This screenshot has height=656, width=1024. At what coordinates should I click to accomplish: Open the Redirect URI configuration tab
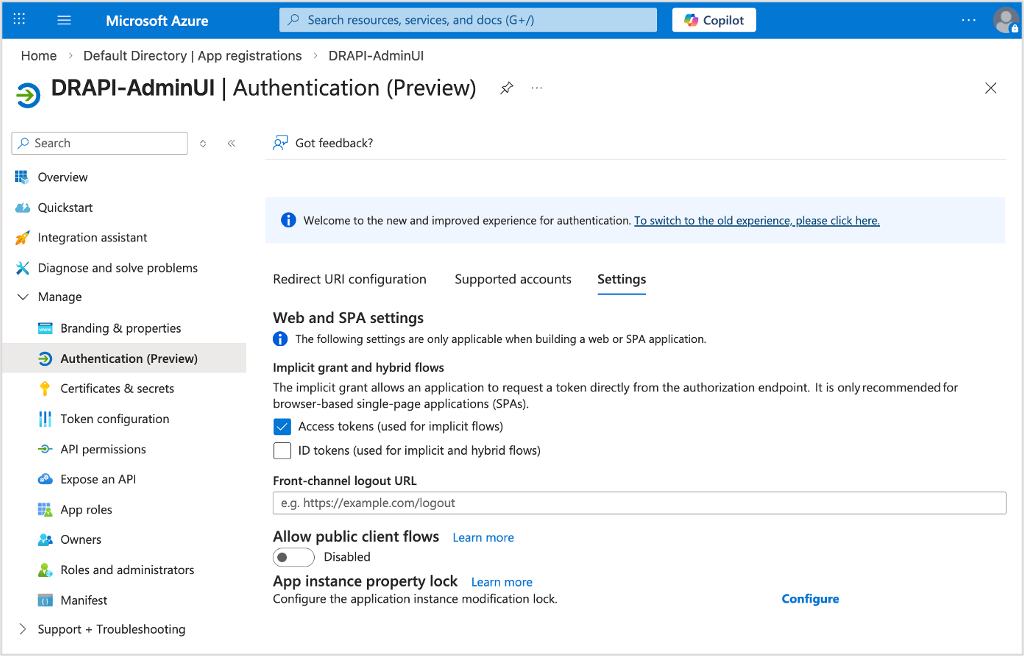click(x=349, y=279)
